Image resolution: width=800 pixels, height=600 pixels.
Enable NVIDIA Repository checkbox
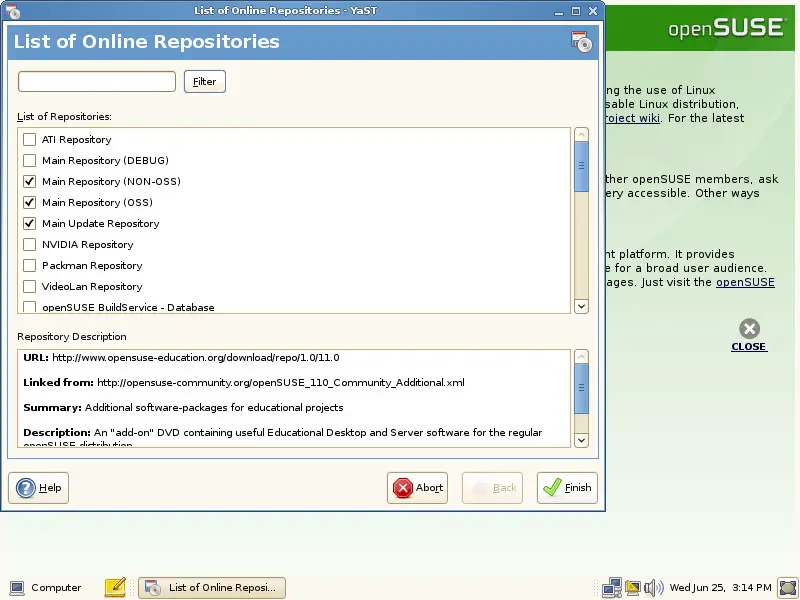click(30, 244)
